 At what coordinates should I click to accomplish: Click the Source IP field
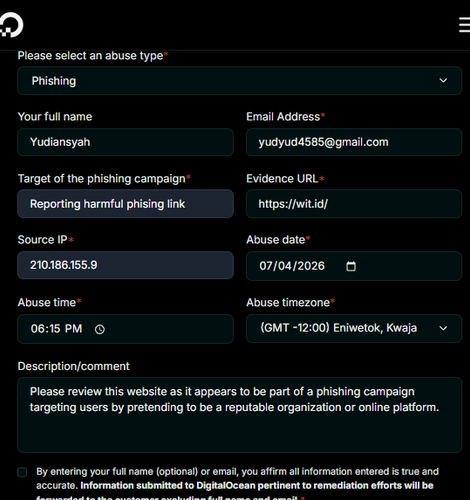pyautogui.click(x=125, y=265)
